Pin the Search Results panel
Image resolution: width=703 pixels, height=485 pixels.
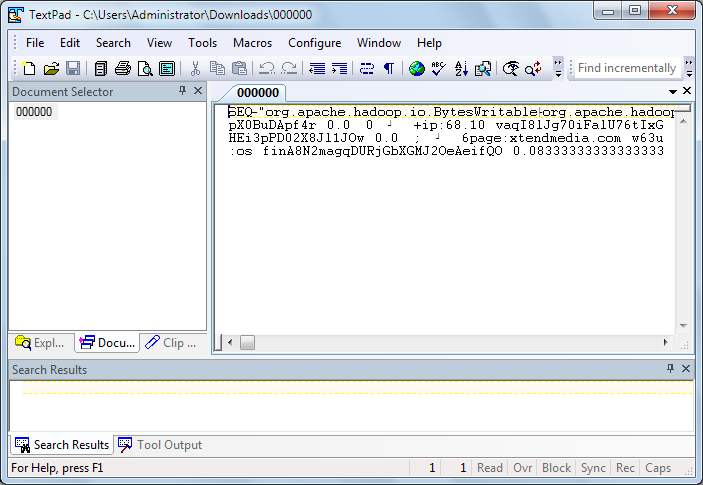pos(670,368)
